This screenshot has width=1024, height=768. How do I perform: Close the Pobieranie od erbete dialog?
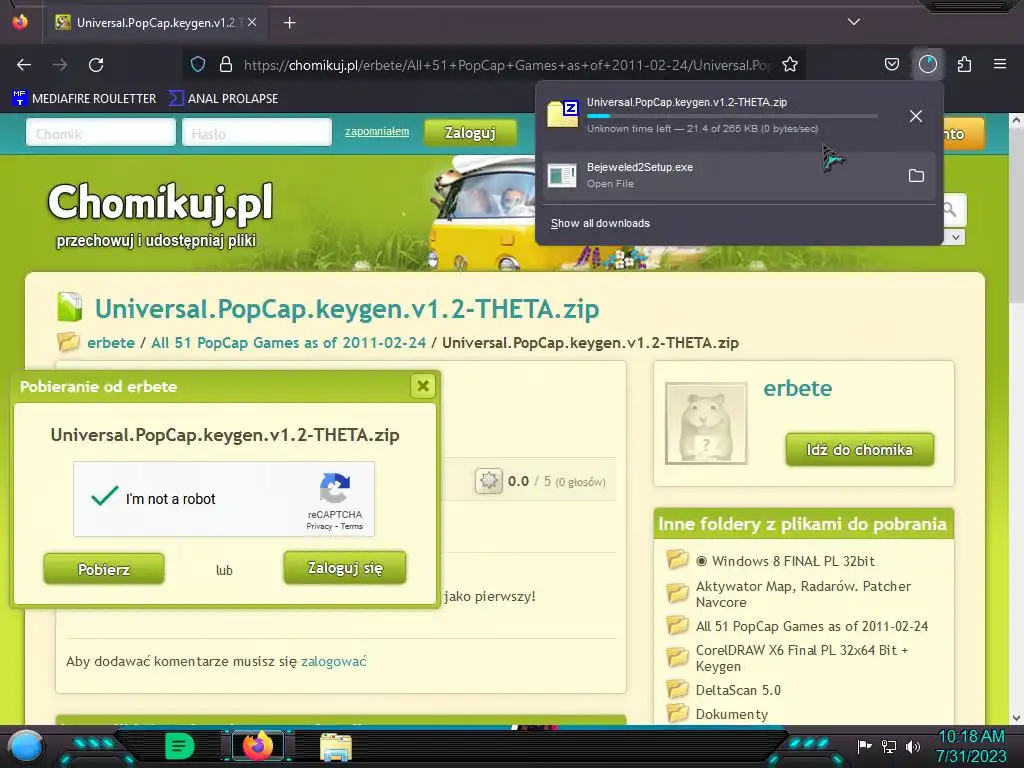pyautogui.click(x=423, y=386)
